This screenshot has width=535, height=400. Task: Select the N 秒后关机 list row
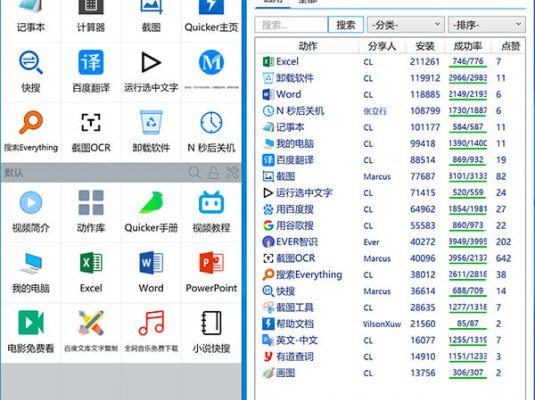tap(391, 111)
